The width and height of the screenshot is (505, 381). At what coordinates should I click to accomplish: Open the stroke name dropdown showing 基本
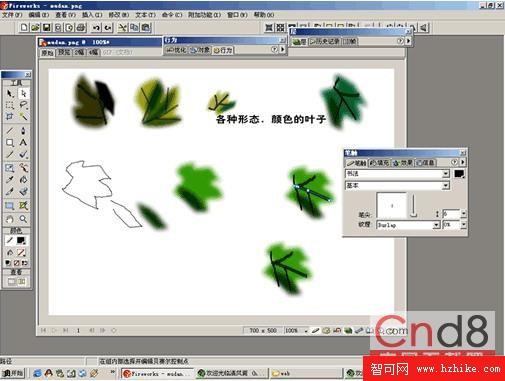[x=397, y=185]
